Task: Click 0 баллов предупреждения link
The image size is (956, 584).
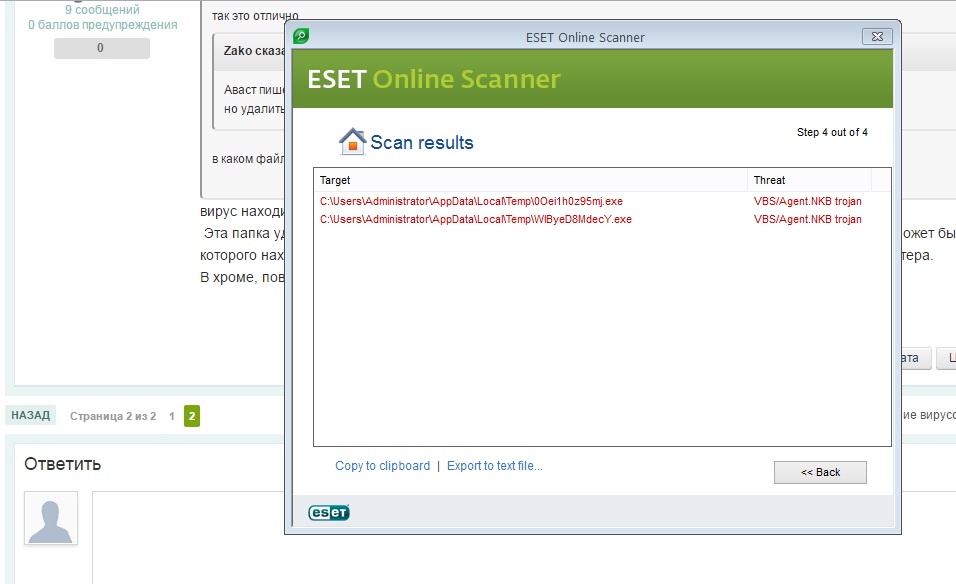Action: coord(102,25)
